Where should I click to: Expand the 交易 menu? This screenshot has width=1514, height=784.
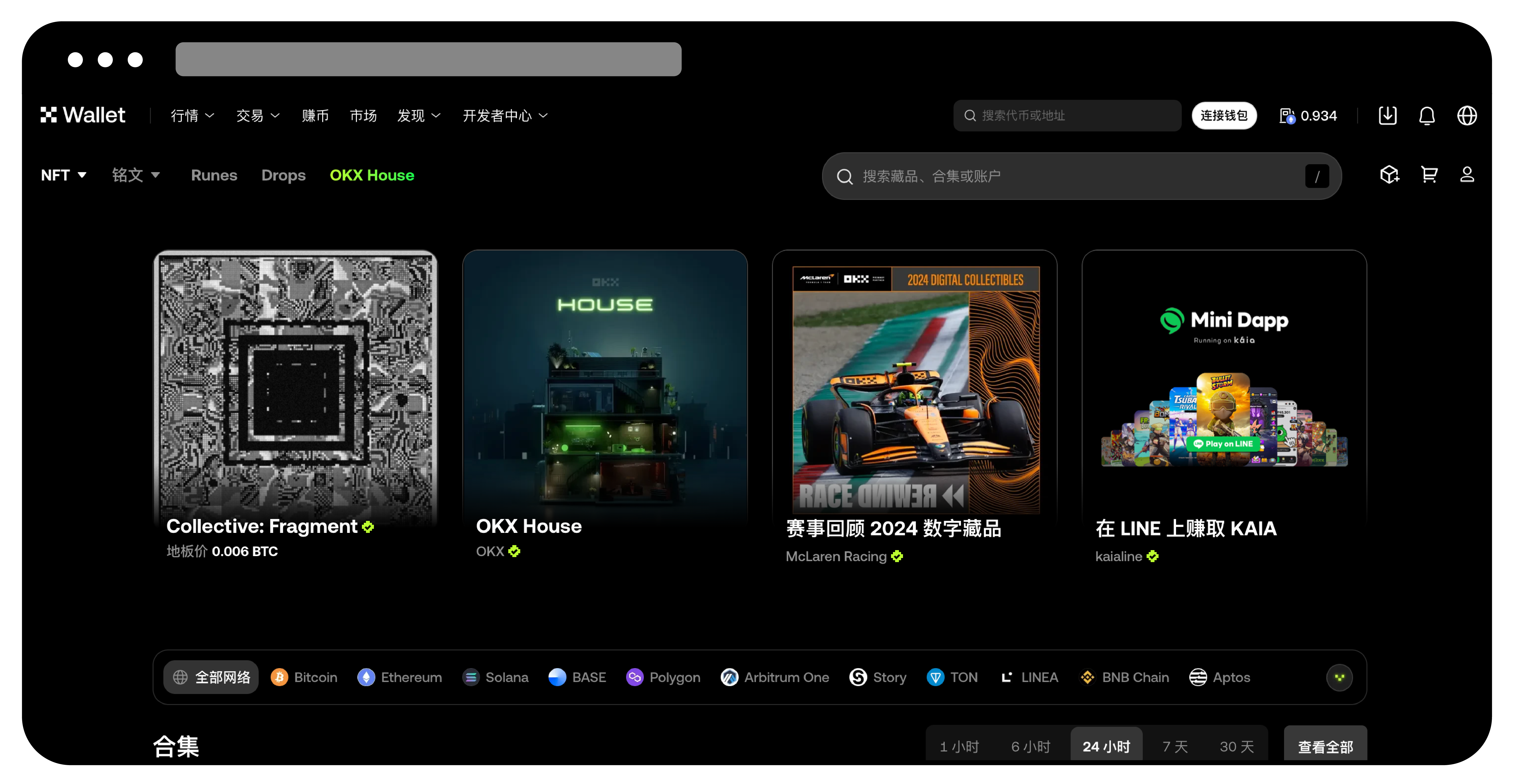(x=258, y=116)
